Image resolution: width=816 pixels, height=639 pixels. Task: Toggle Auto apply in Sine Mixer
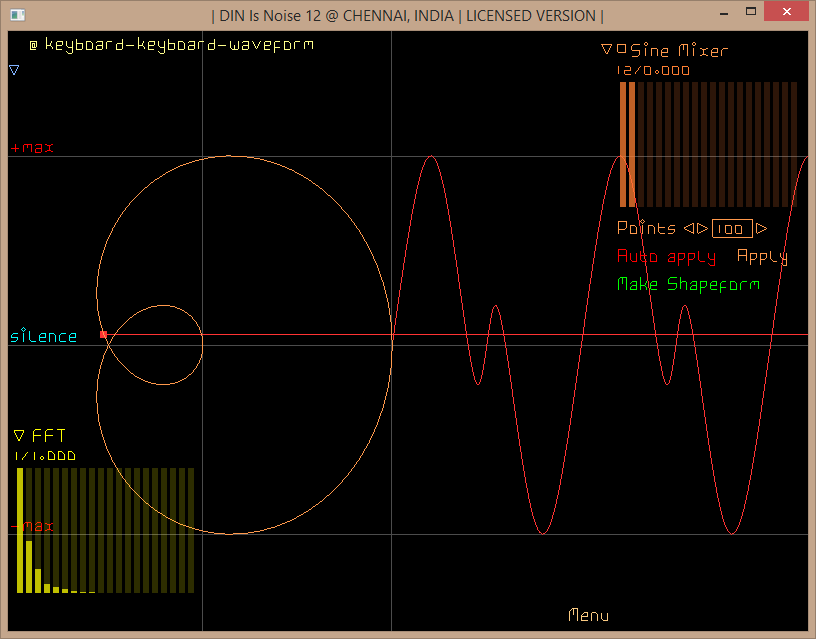(x=666, y=256)
